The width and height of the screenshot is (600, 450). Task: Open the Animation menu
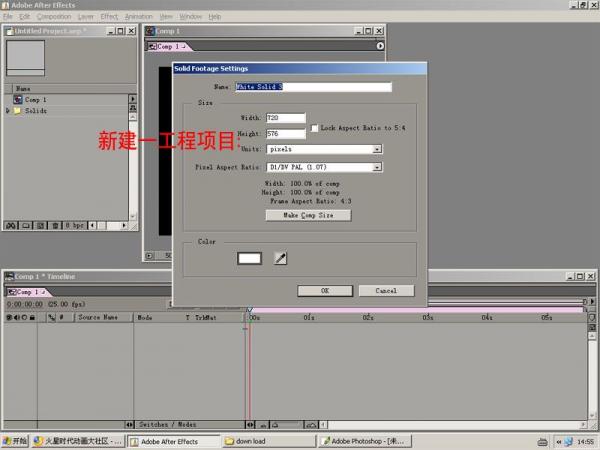click(x=139, y=17)
